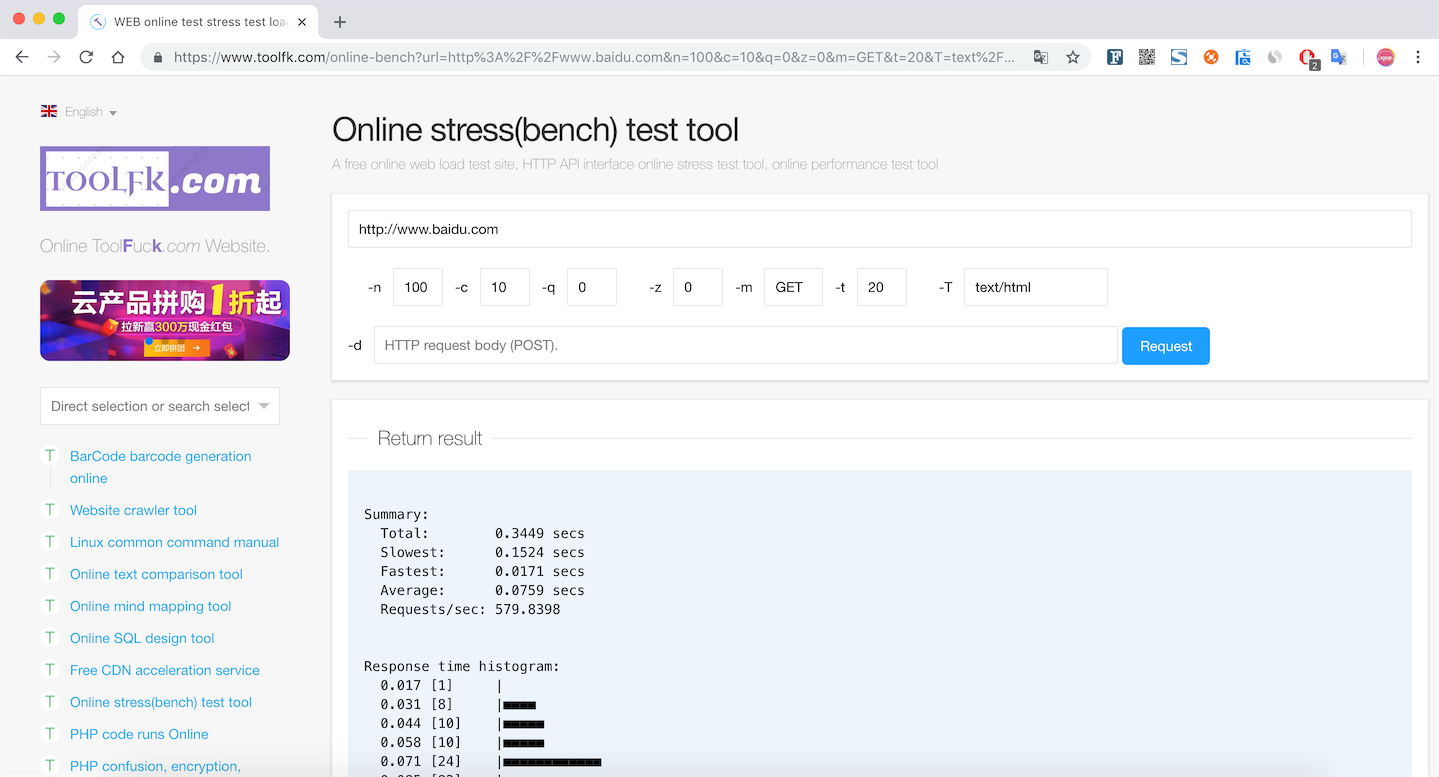Screen dimensions: 1439x777
Task: Open Linux common command manual link
Action: (x=174, y=542)
